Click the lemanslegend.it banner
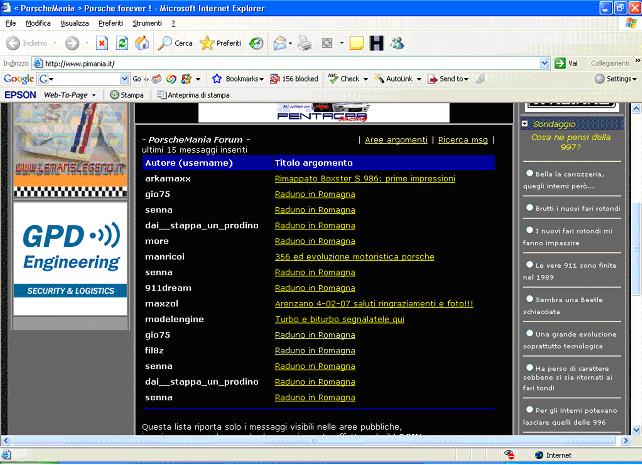This screenshot has width=642, height=465. (x=70, y=150)
